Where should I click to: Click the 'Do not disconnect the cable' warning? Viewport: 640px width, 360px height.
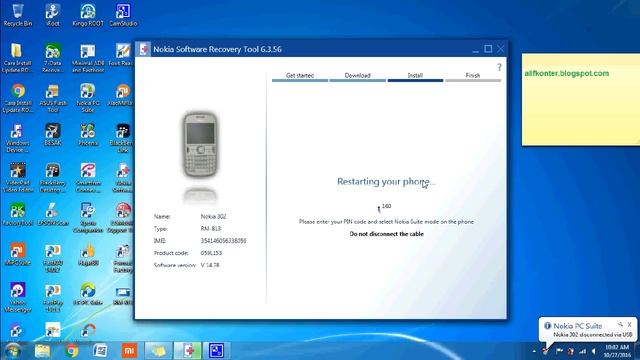pyautogui.click(x=387, y=234)
